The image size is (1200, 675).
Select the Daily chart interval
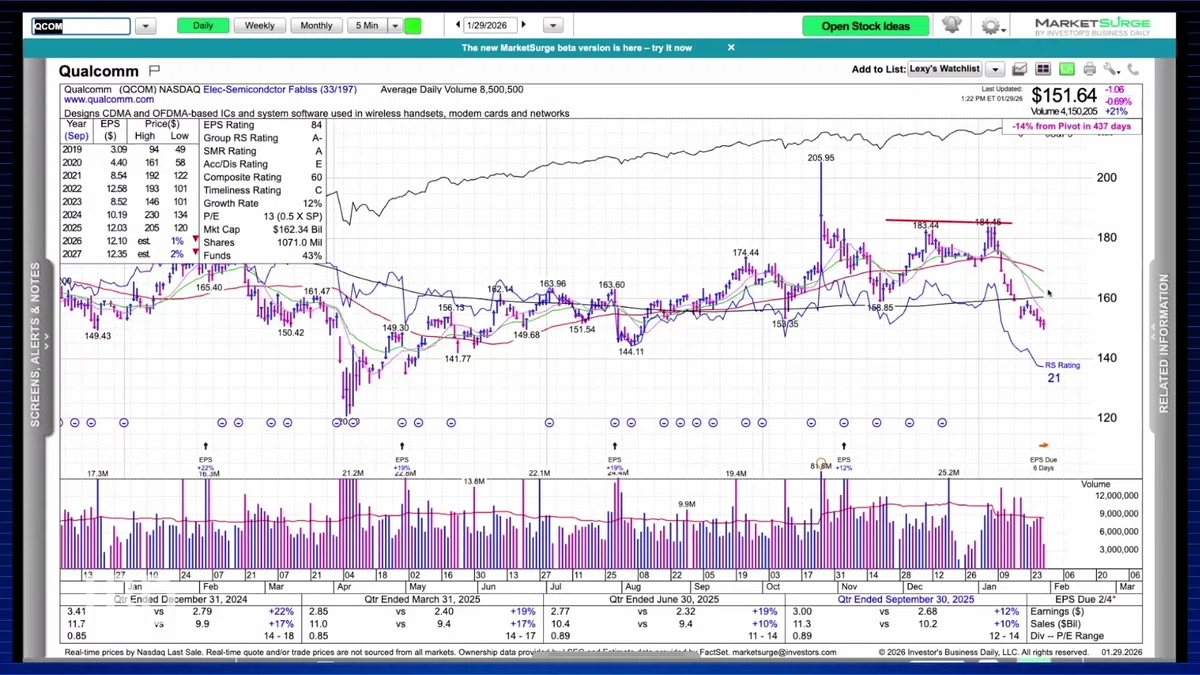point(203,26)
